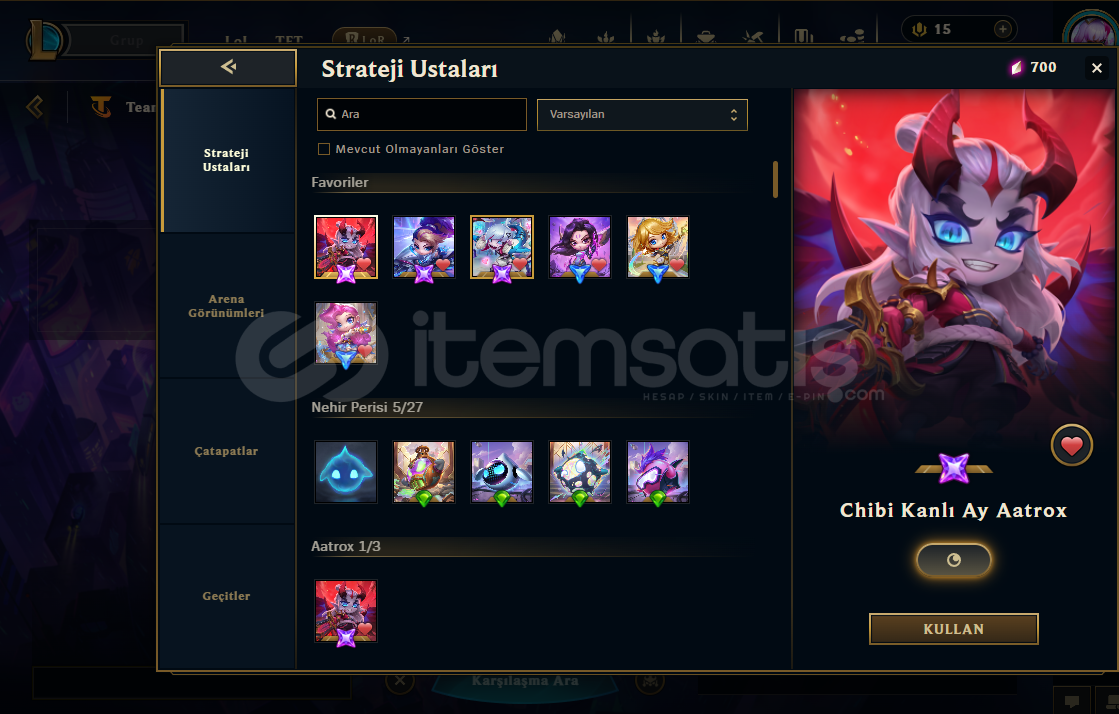Select the Chibi Aatrox thumbnail under Aatrox 1/3
The width and height of the screenshot is (1119, 714).
(345, 610)
